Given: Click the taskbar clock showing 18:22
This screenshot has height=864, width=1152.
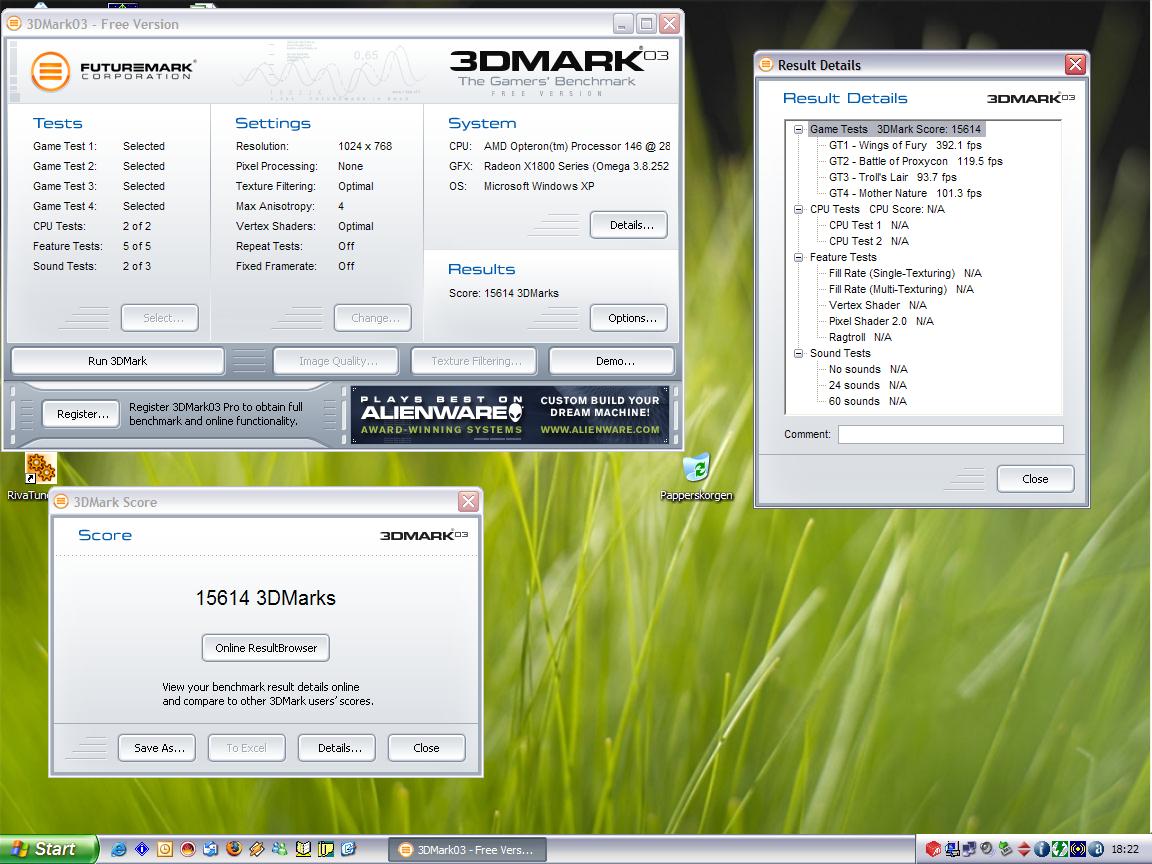Looking at the screenshot, I should click(x=1126, y=849).
